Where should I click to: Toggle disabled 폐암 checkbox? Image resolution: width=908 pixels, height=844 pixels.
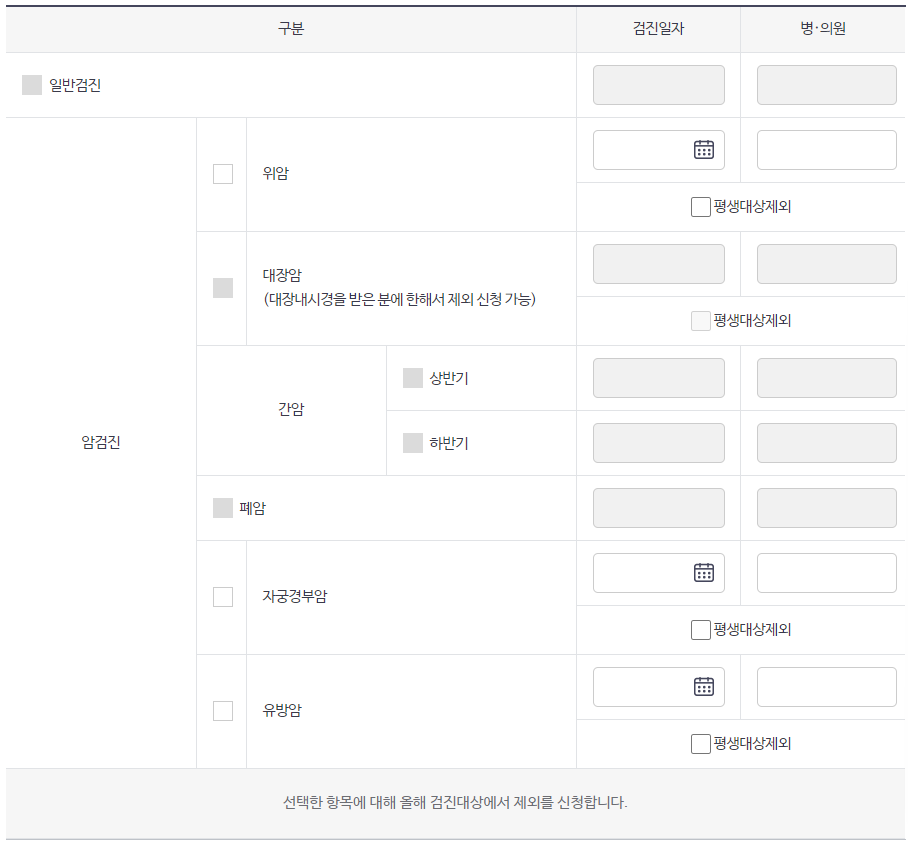pyautogui.click(x=223, y=508)
